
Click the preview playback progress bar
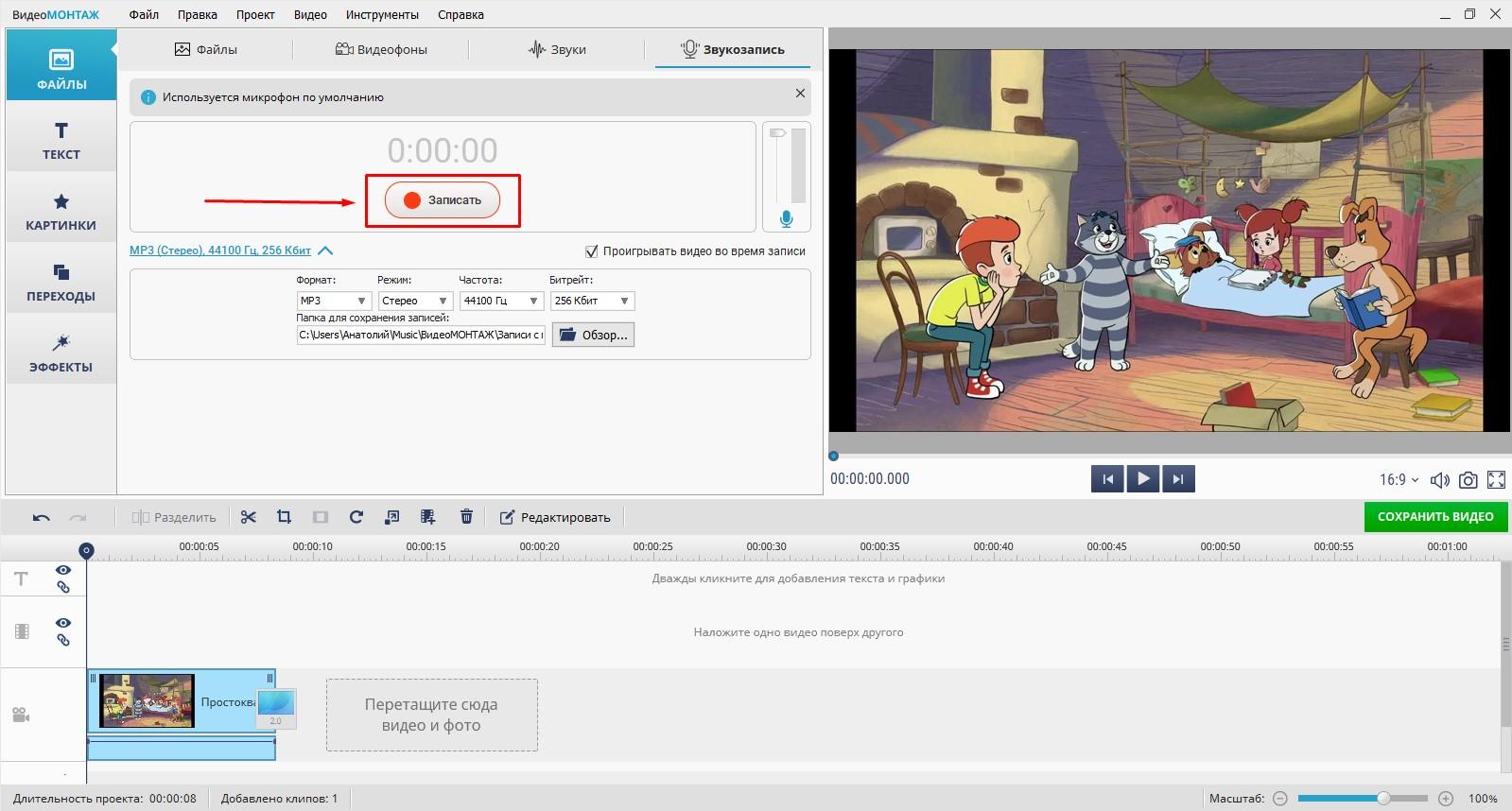(1169, 456)
